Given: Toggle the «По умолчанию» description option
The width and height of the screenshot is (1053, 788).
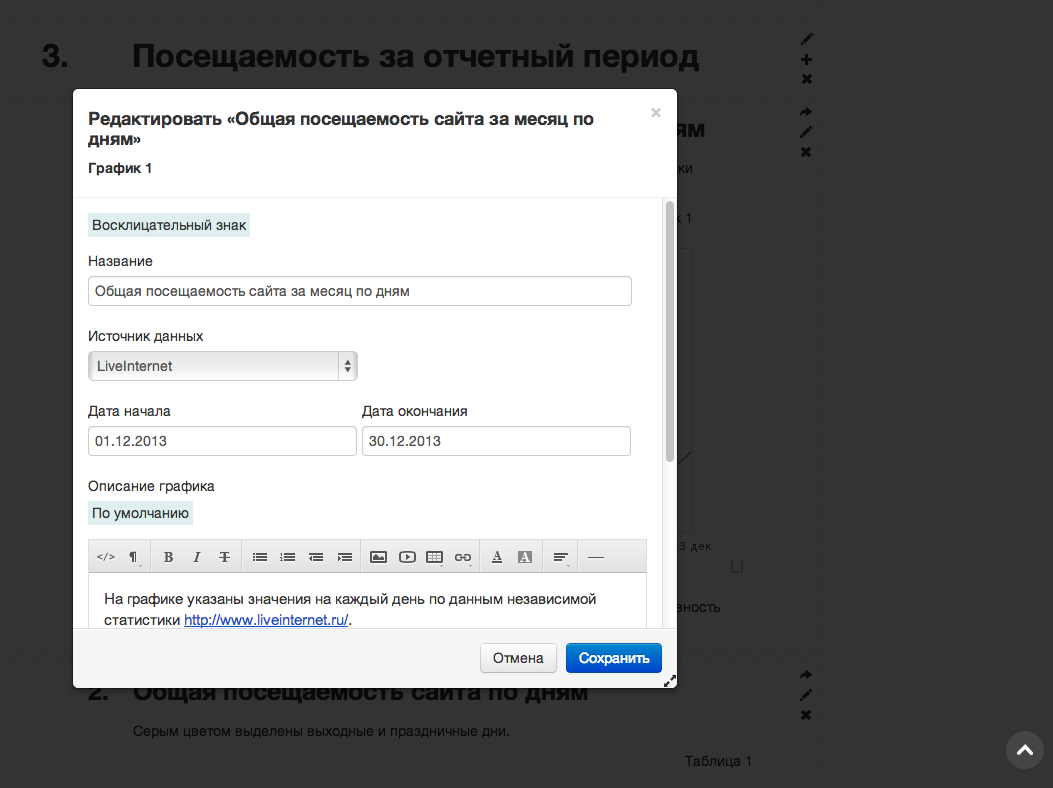Looking at the screenshot, I should tap(140, 514).
